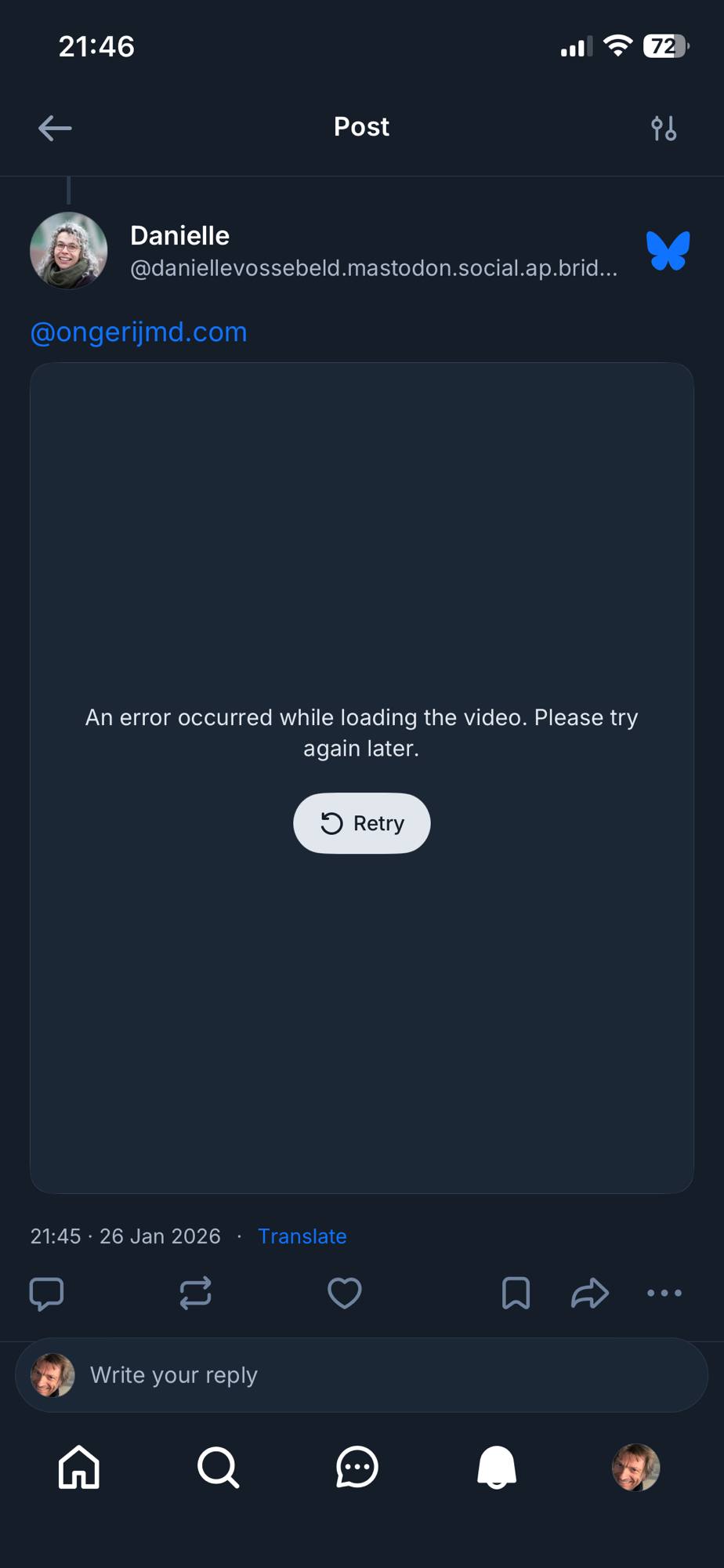This screenshot has height=1568, width=724.
Task: Tap the blue butterfly bridge icon
Action: pos(668,251)
